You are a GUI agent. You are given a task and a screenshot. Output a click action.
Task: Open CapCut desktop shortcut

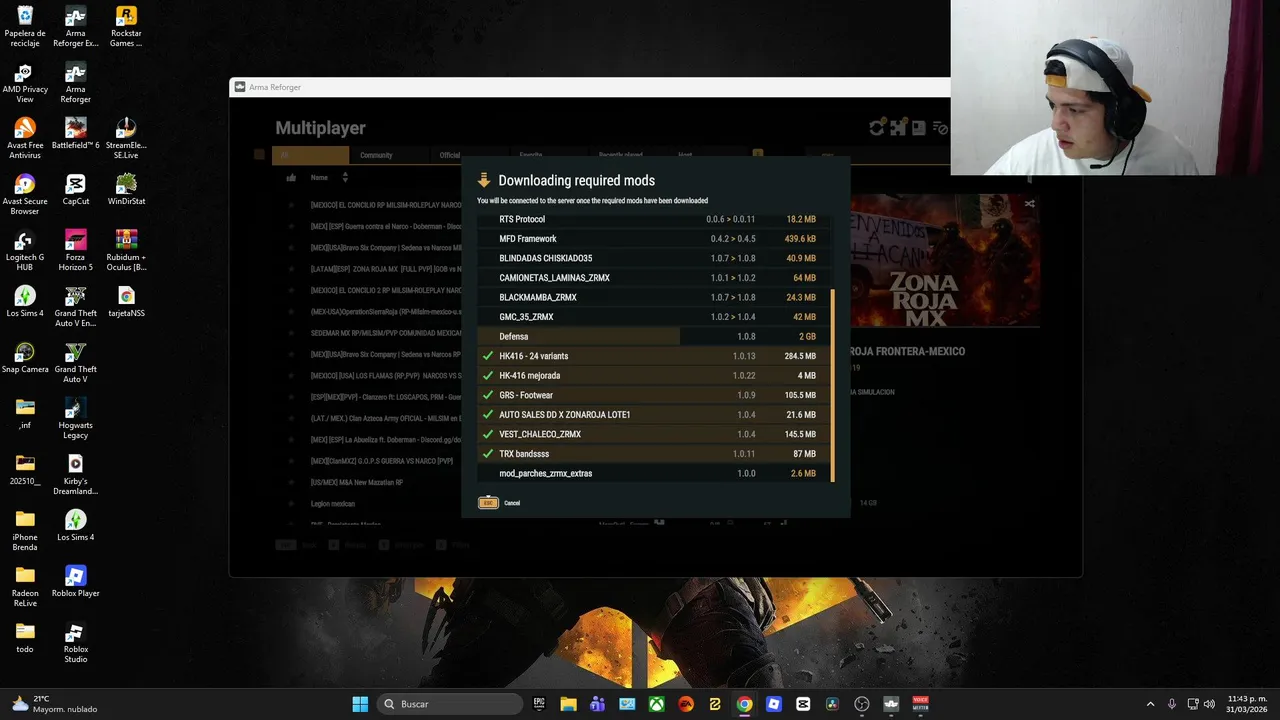(76, 190)
